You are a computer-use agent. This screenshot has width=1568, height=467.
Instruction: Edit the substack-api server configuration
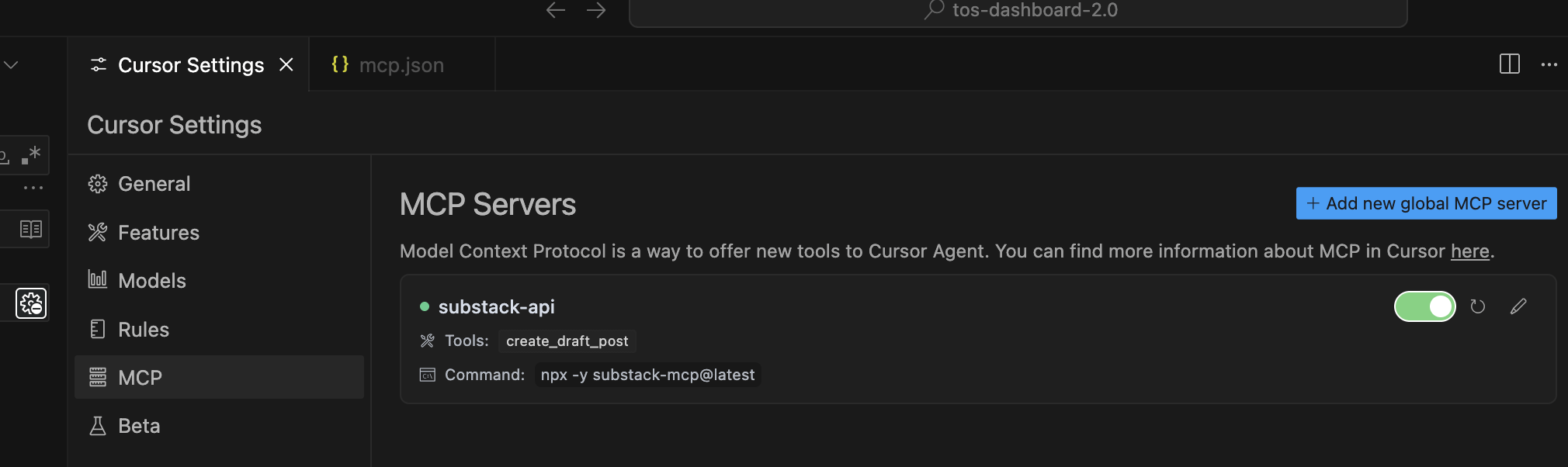1518,306
